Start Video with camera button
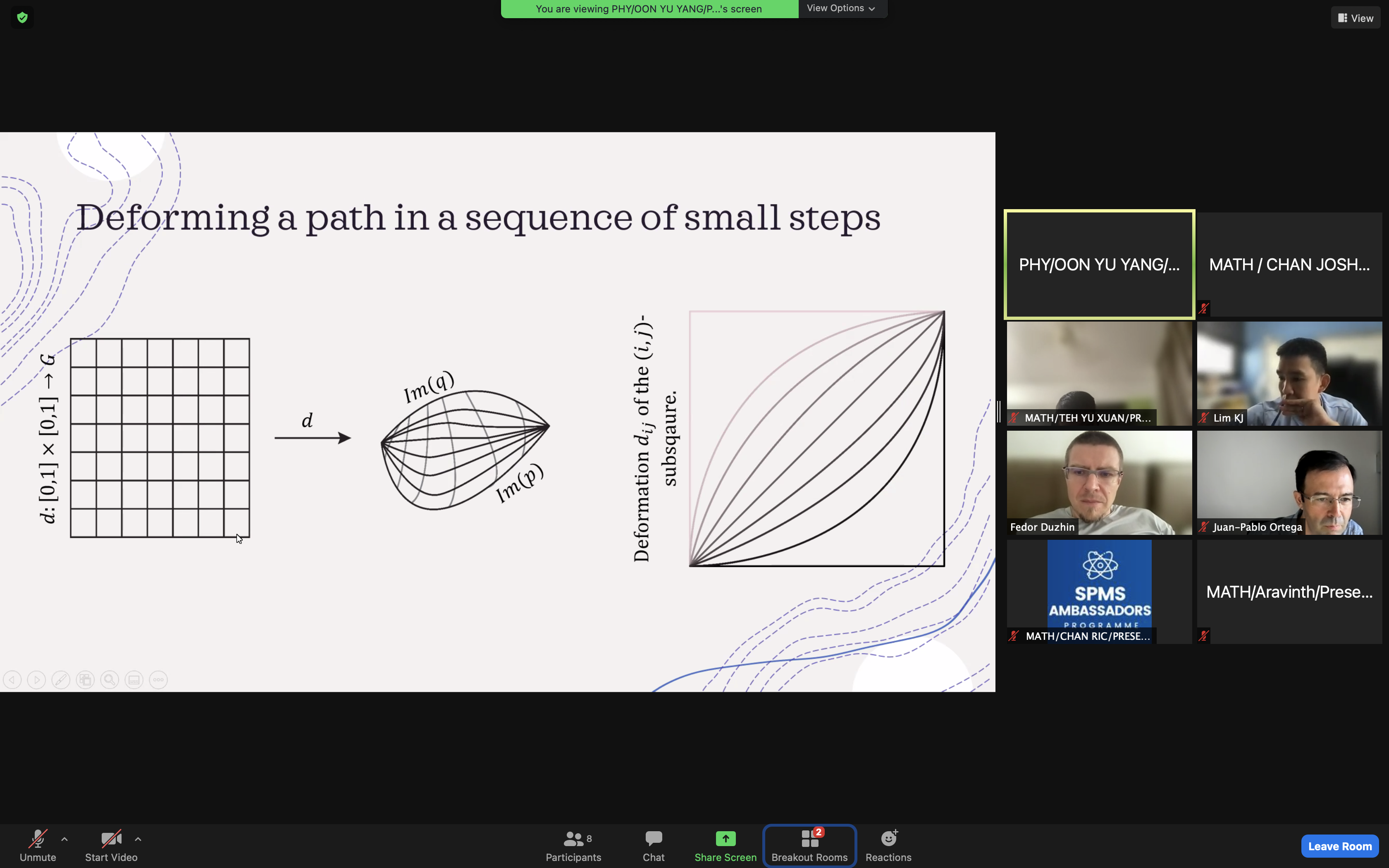1389x868 pixels. click(111, 845)
